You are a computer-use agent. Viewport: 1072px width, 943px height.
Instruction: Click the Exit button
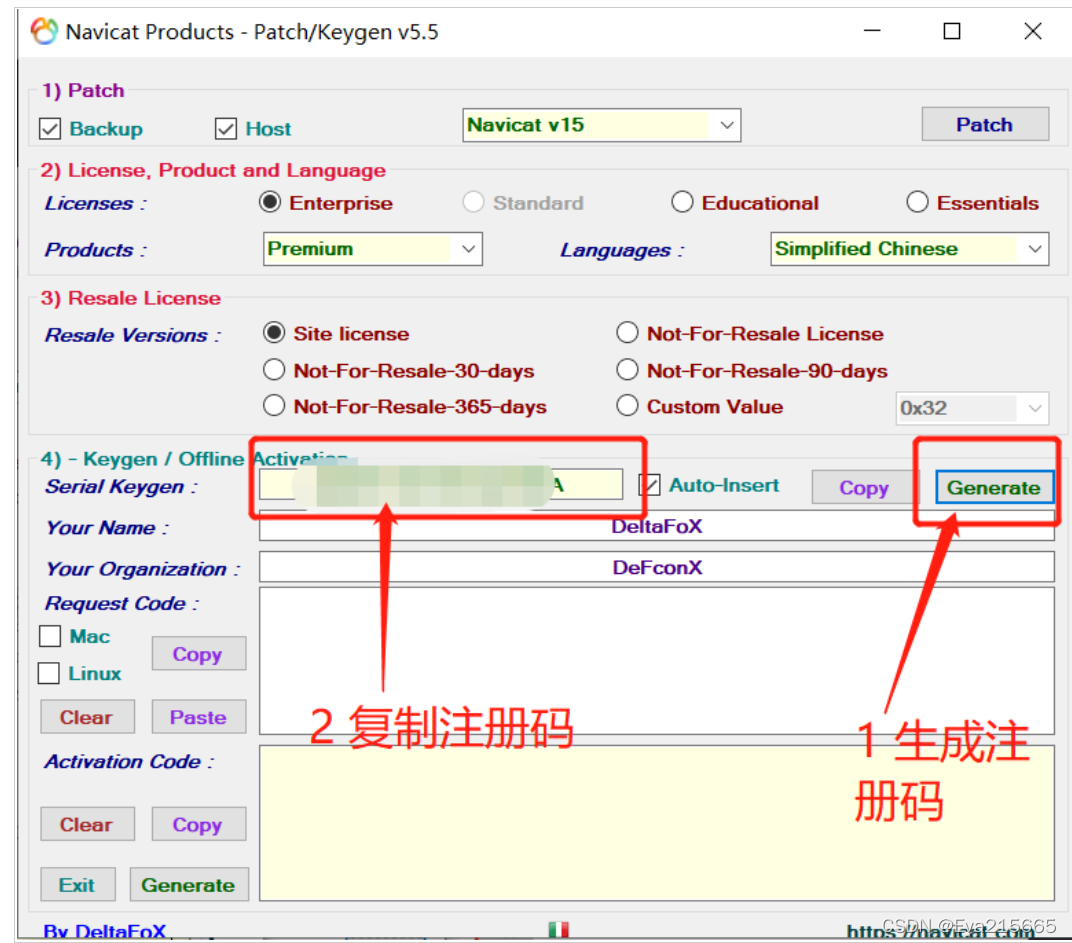coord(77,885)
